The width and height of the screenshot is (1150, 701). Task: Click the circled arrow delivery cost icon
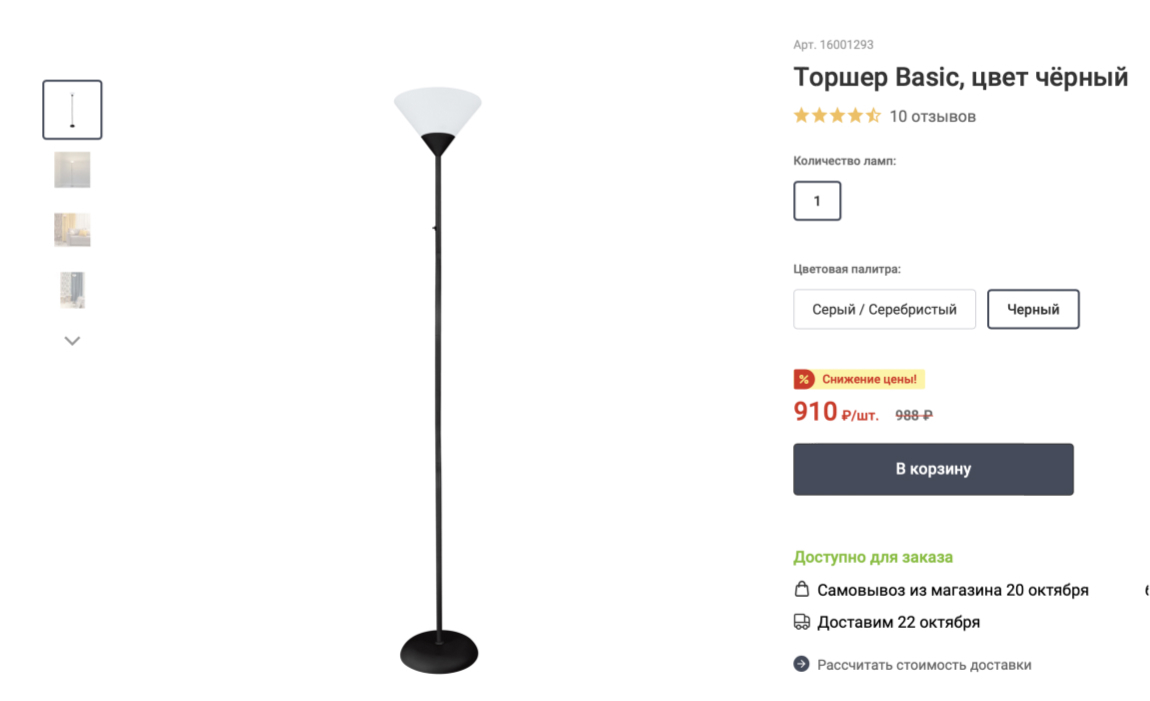click(801, 664)
